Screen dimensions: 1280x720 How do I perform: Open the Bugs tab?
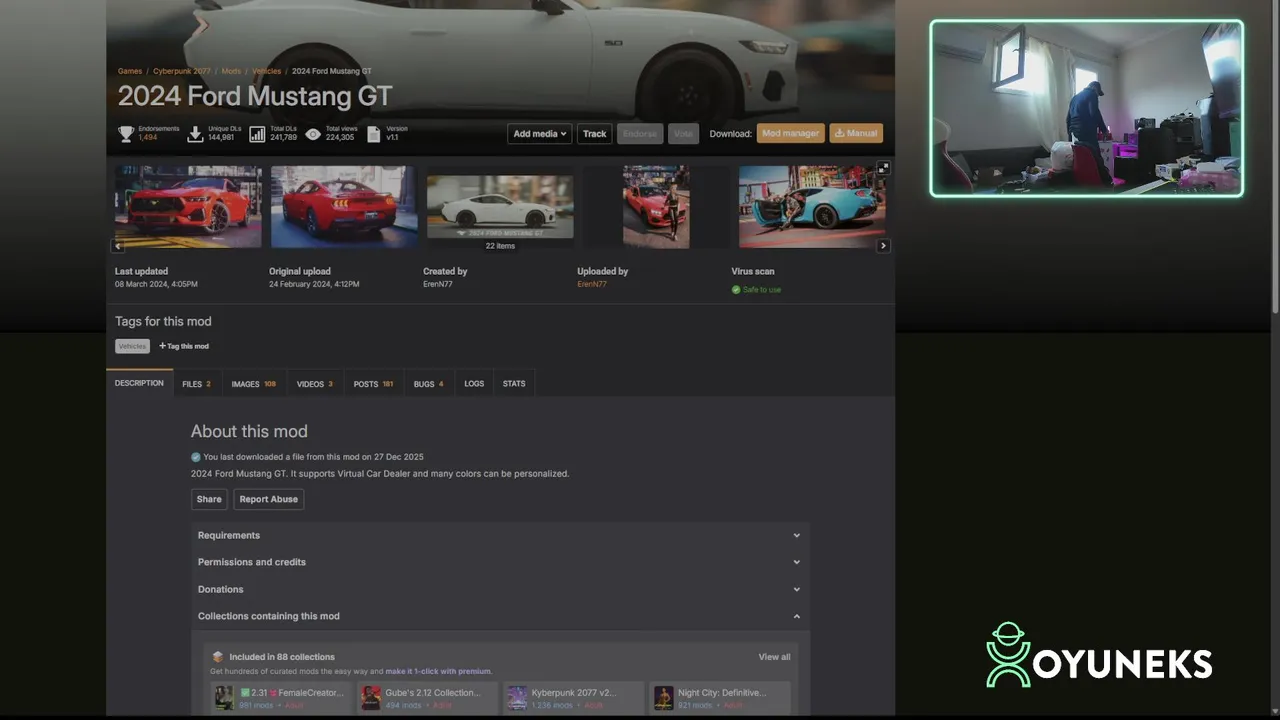[428, 384]
